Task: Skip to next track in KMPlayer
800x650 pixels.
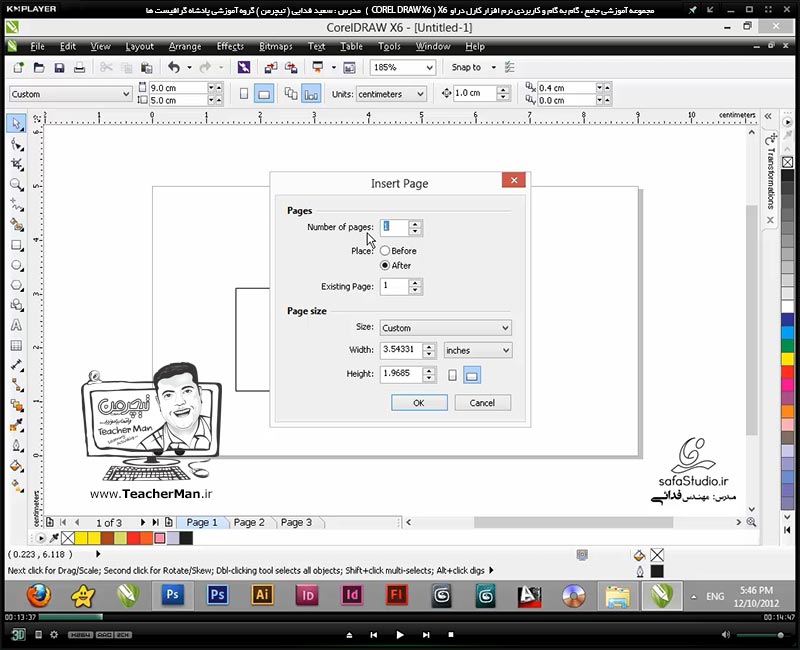Action: (x=426, y=635)
